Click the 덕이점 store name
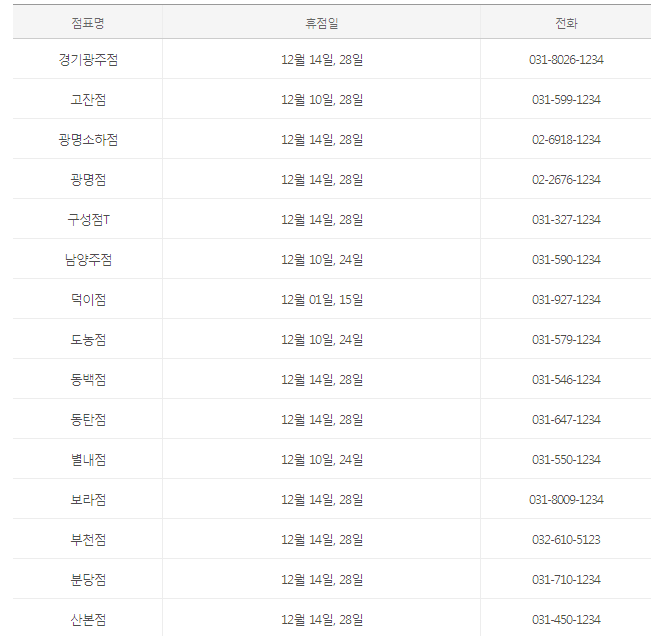This screenshot has height=636, width=658. point(88,300)
